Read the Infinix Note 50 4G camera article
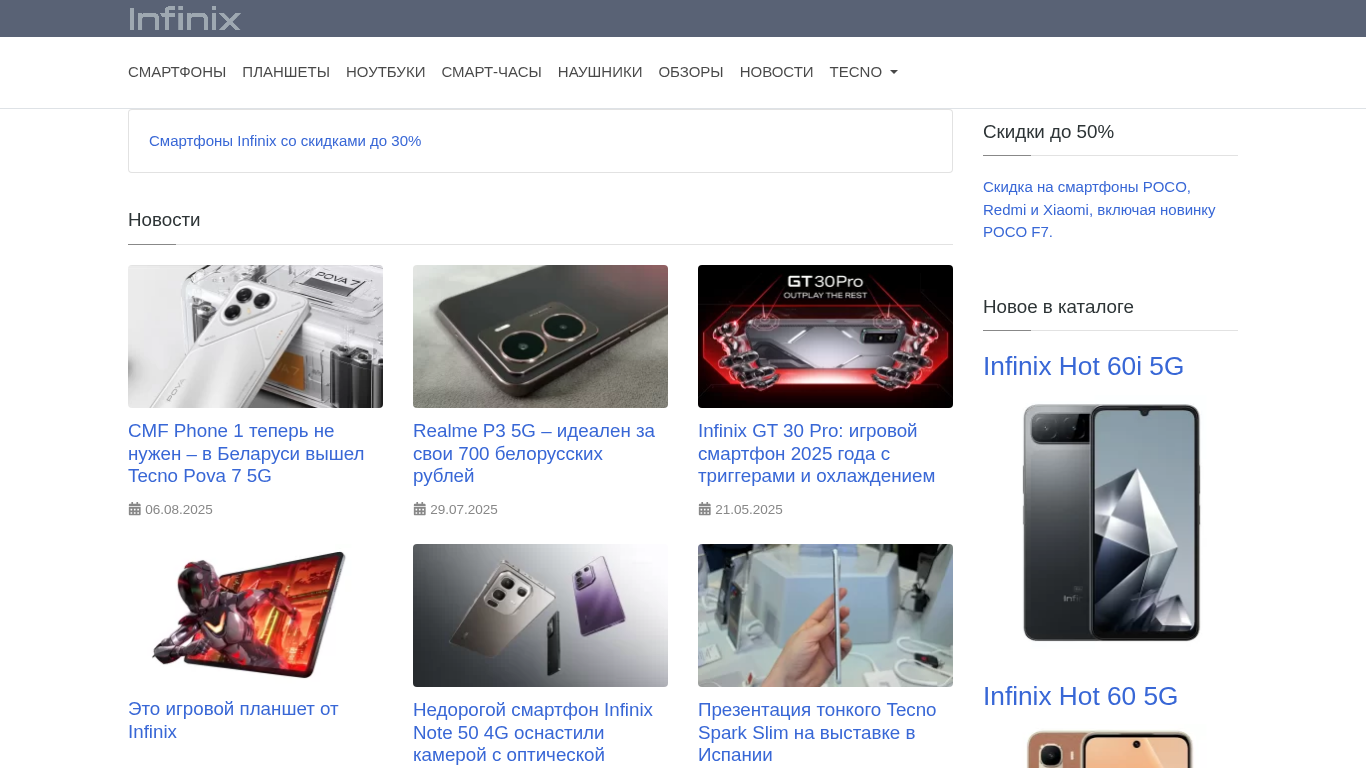 tap(533, 732)
